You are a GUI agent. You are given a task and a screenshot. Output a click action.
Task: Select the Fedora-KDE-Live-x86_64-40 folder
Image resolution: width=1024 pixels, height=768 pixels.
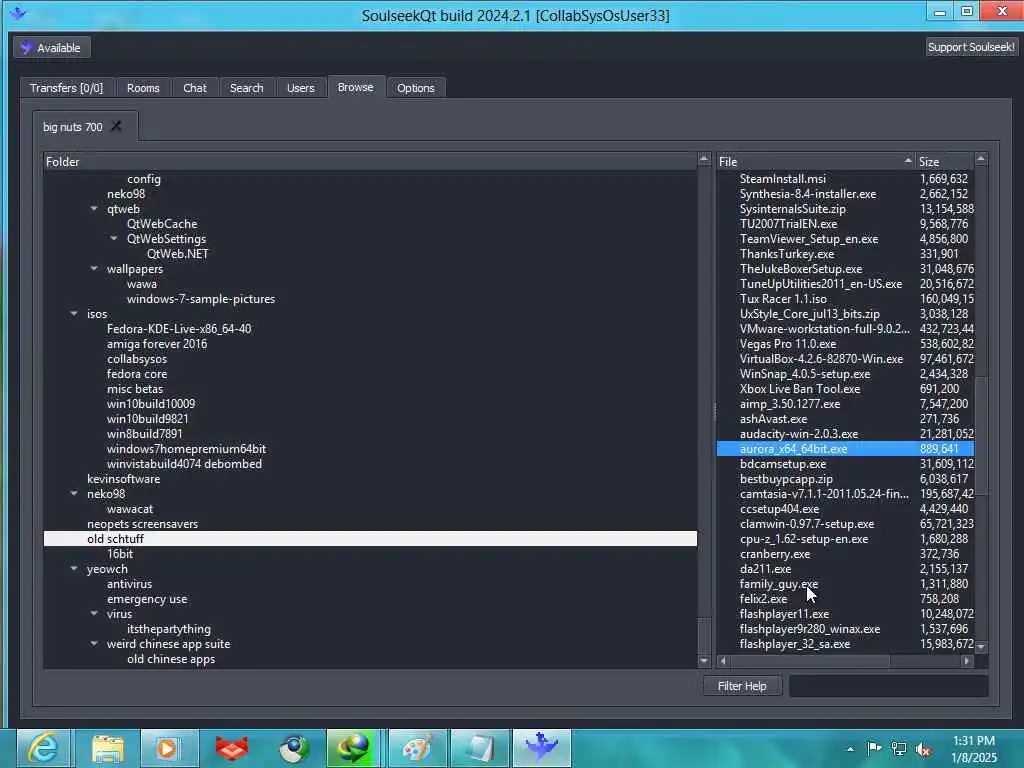click(179, 328)
